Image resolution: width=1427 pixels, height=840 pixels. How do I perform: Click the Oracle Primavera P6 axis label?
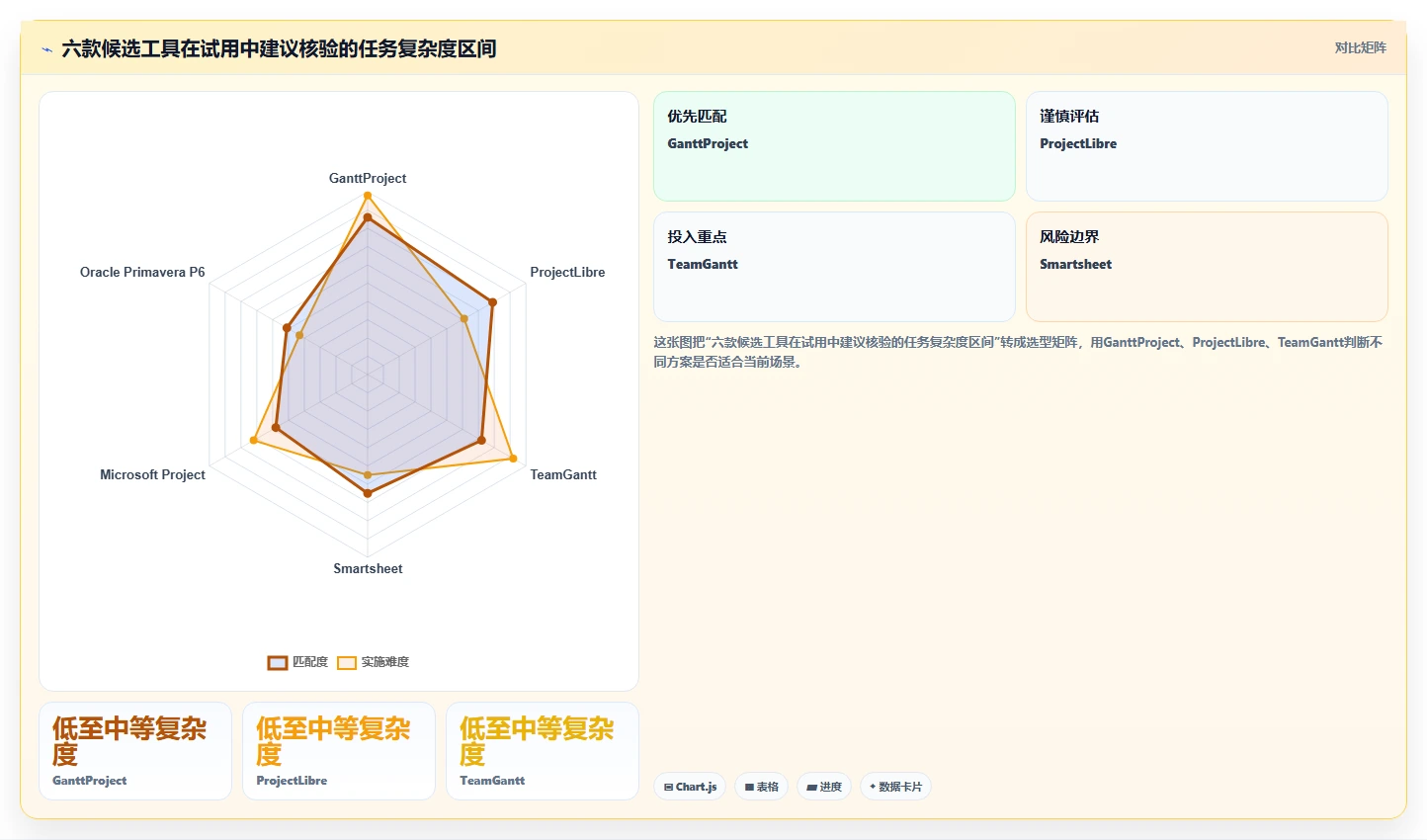click(x=142, y=272)
